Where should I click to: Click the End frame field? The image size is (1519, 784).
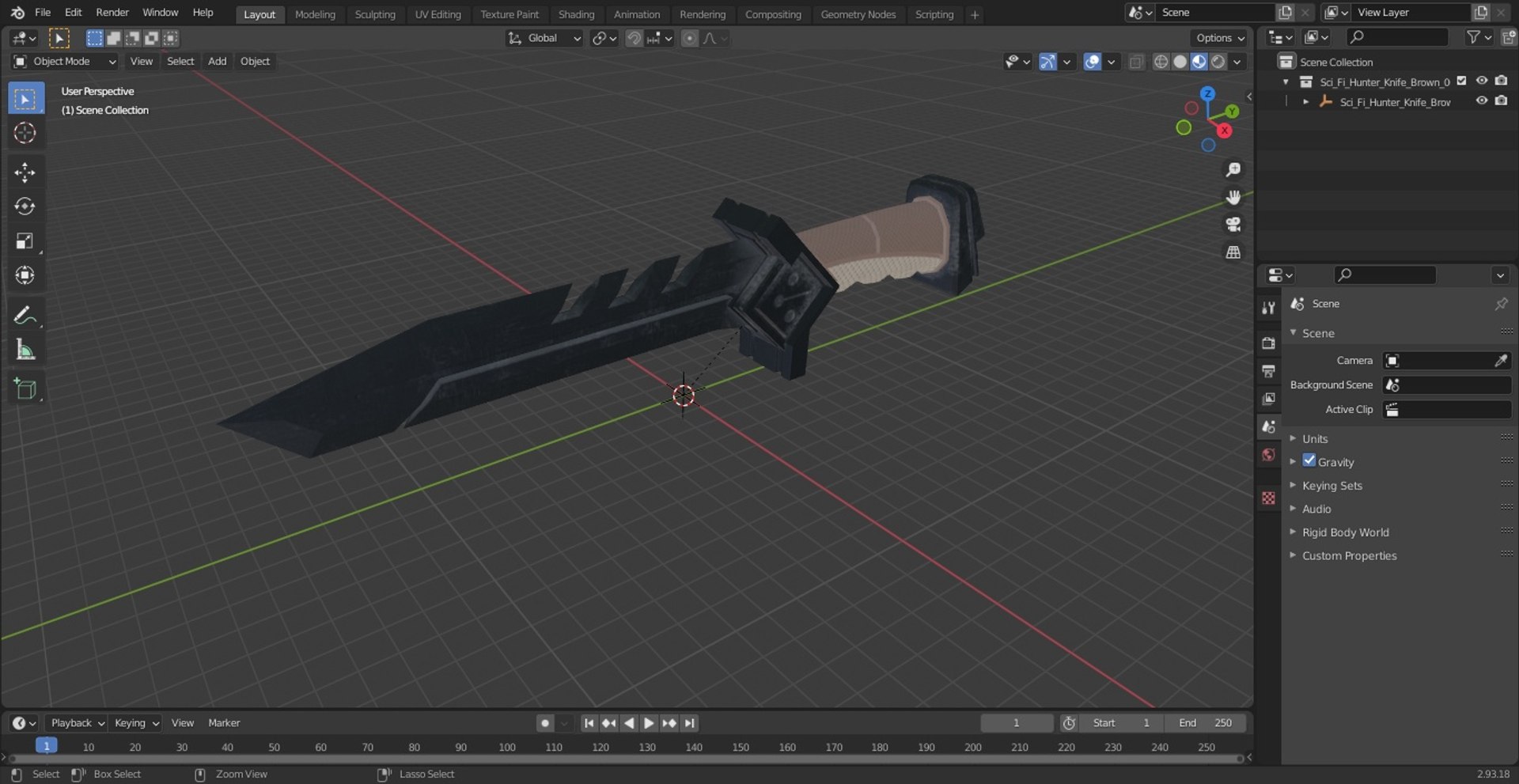coord(1205,723)
